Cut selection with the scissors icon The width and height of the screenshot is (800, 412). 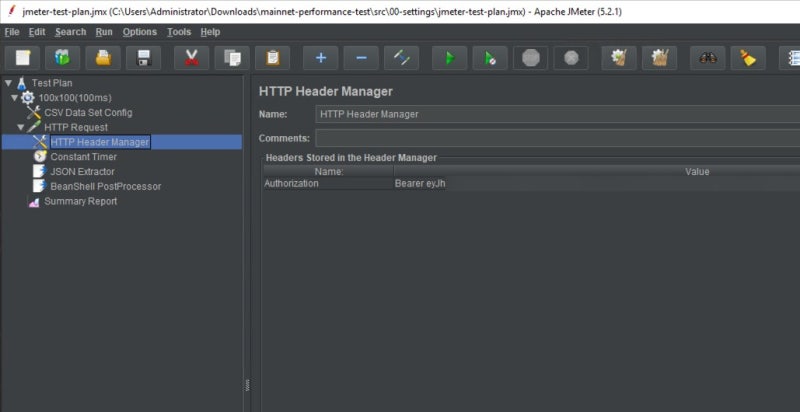[x=192, y=58]
